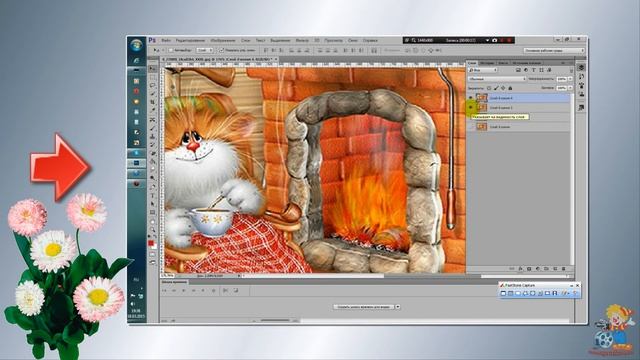The height and width of the screenshot is (360, 640).
Task: Toggle lock image pixels (brush icon)
Action: coord(496,88)
